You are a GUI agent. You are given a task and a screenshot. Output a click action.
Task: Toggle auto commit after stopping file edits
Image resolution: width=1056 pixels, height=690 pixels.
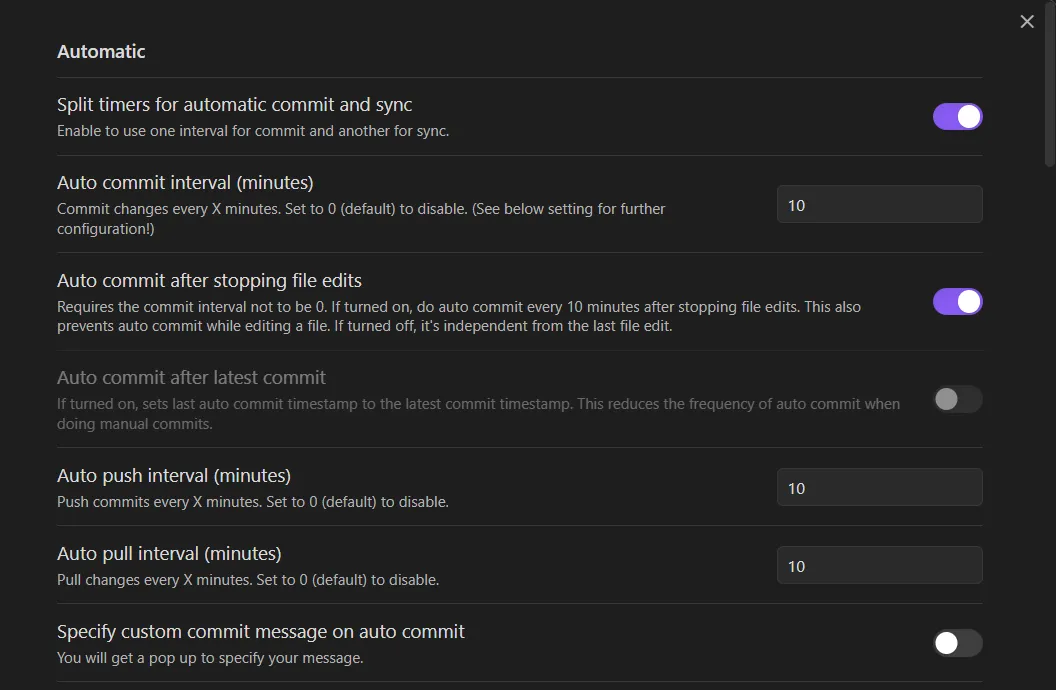point(957,301)
